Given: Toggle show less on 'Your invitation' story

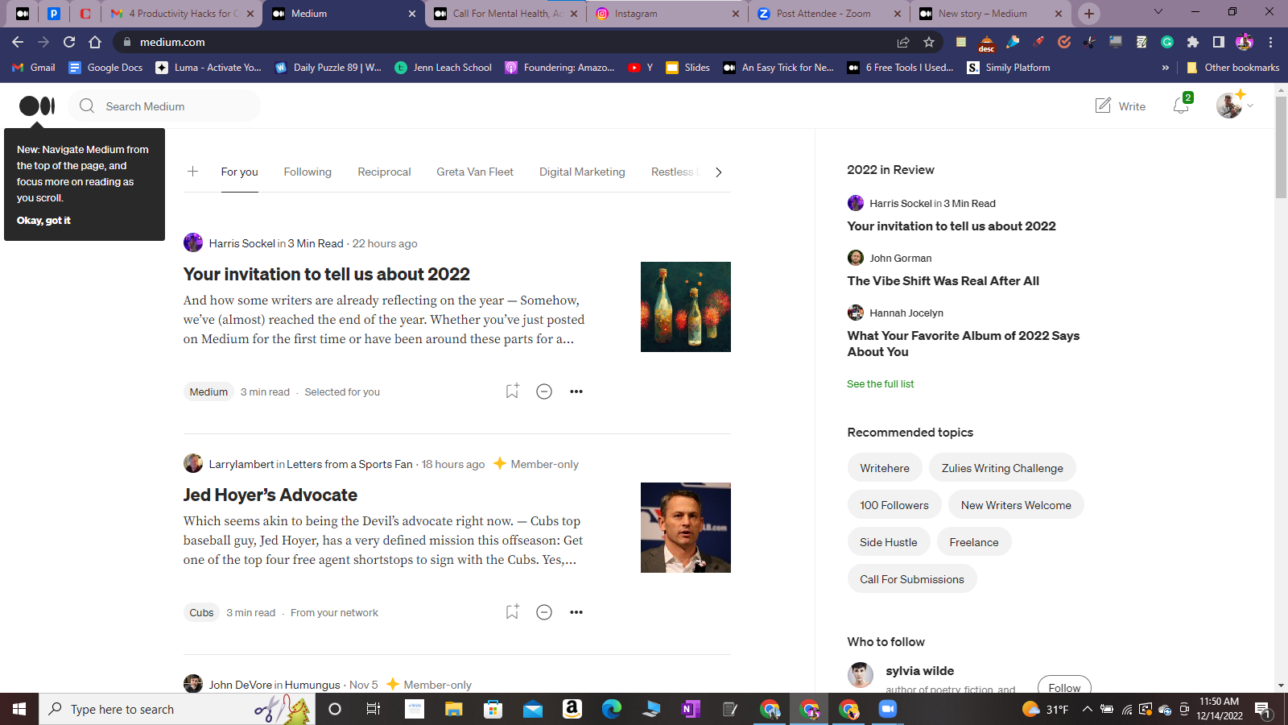Looking at the screenshot, I should tap(544, 391).
